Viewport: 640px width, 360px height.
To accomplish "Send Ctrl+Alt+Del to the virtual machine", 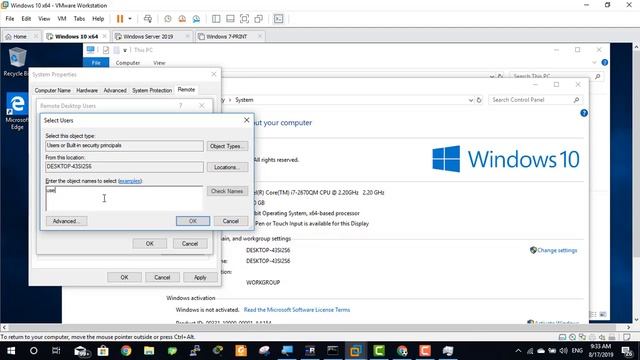I will 148,19.
